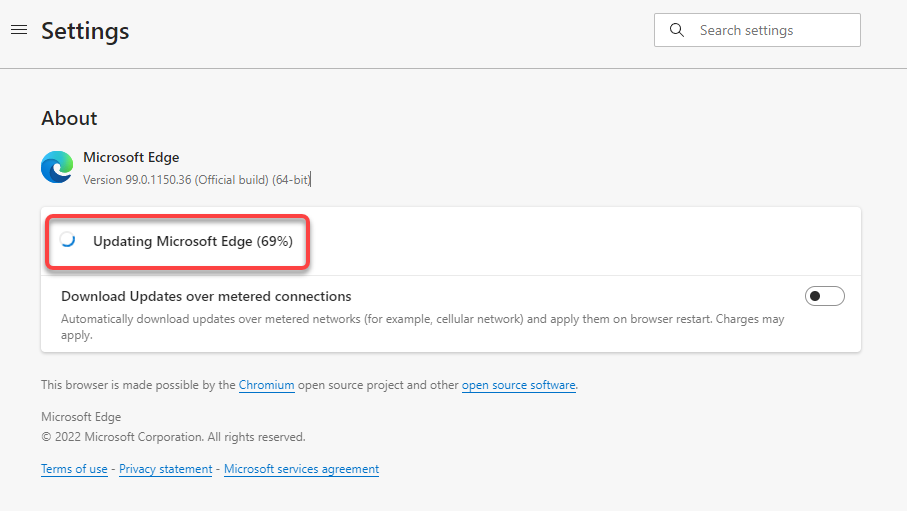Click the magnifier icon in search box
The width and height of the screenshot is (907, 511).
click(677, 30)
